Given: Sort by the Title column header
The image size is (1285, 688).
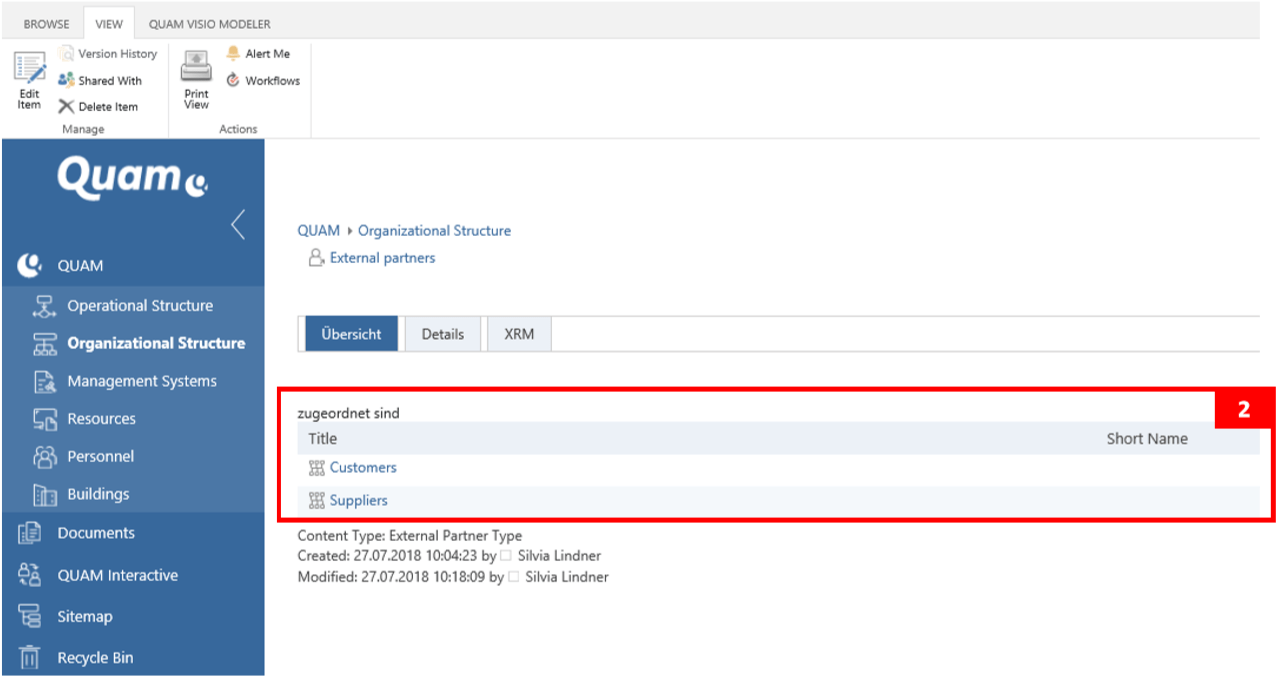Looking at the screenshot, I should [x=323, y=439].
